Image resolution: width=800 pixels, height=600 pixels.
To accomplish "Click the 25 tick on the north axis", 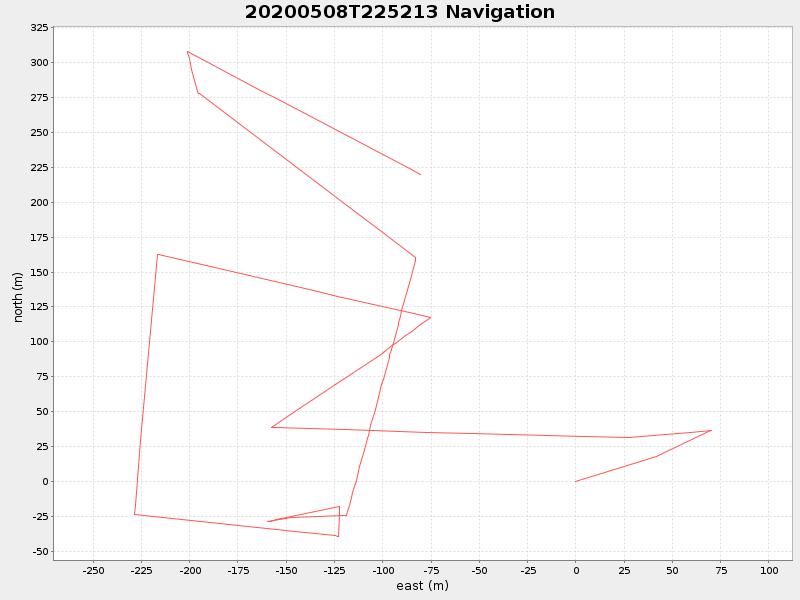I will pos(42,446).
